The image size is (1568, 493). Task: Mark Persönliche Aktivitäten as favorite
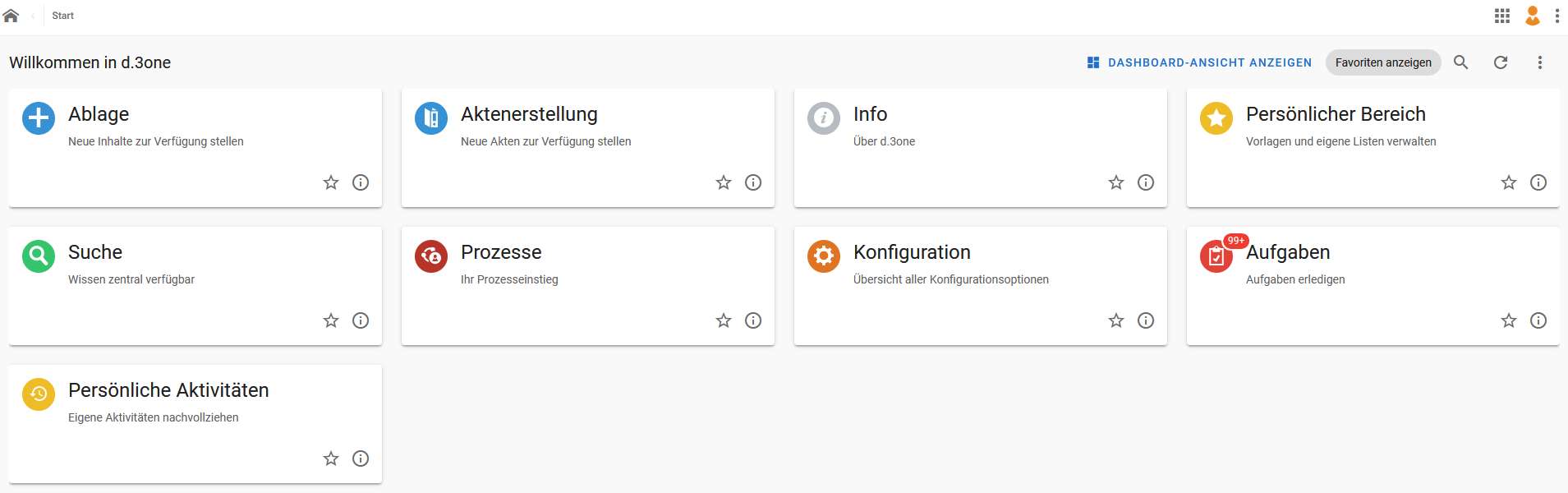pyautogui.click(x=331, y=458)
